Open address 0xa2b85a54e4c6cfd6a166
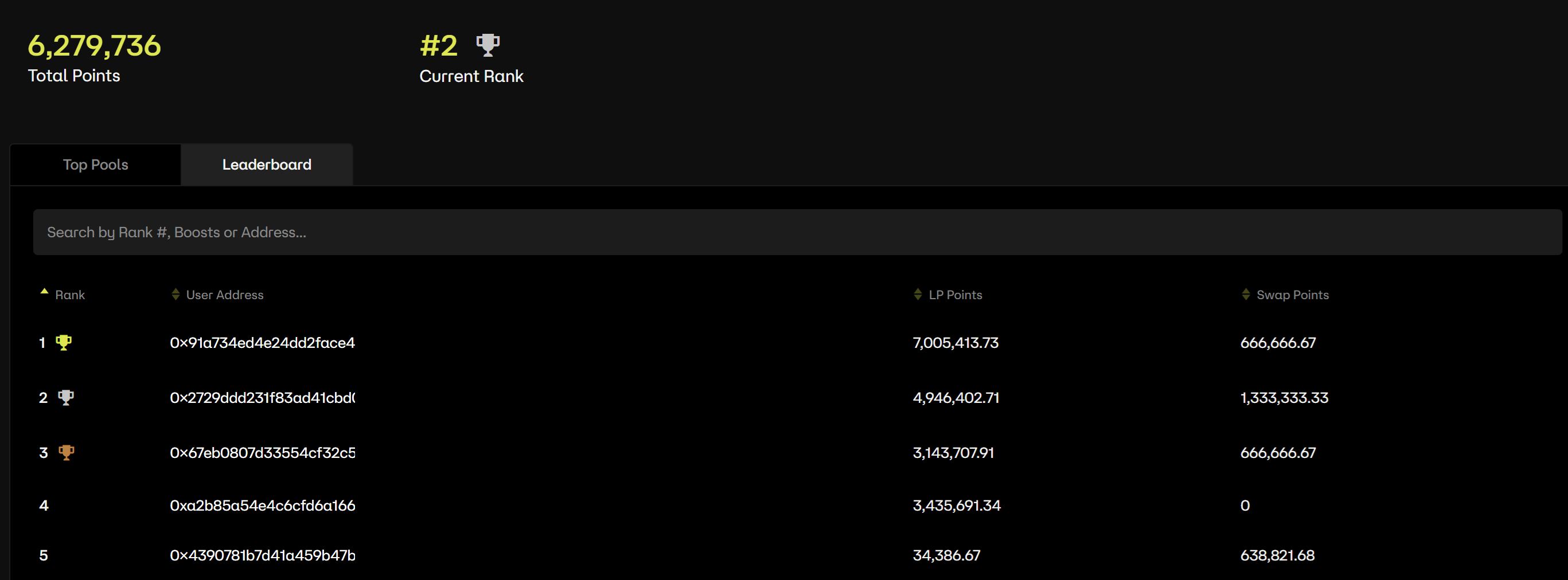The height and width of the screenshot is (580, 1568). pyautogui.click(x=262, y=505)
